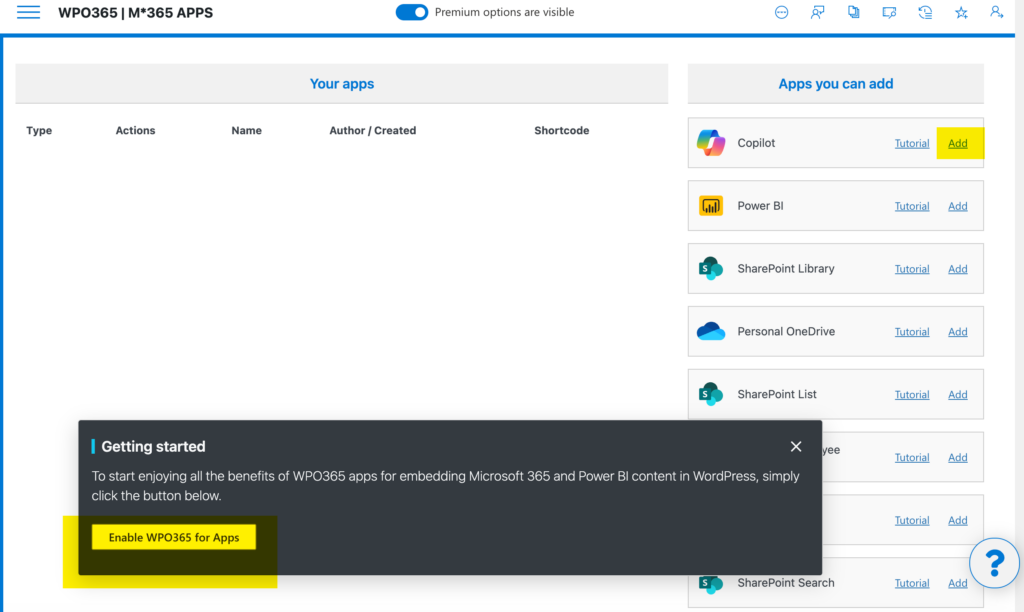
Task: Click the WPO365 | M*365 APPS title
Action: (135, 12)
